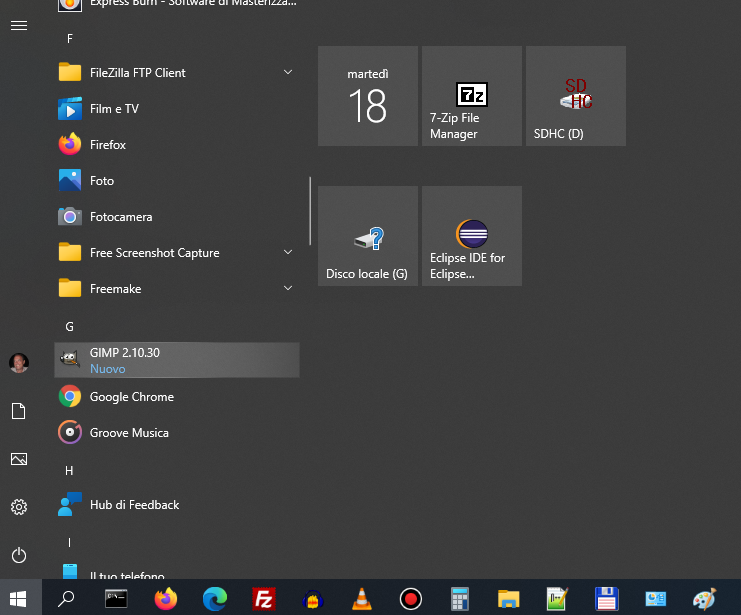Open the FileZilla FTP Client folder
This screenshot has height=615, width=741.
click(177, 73)
